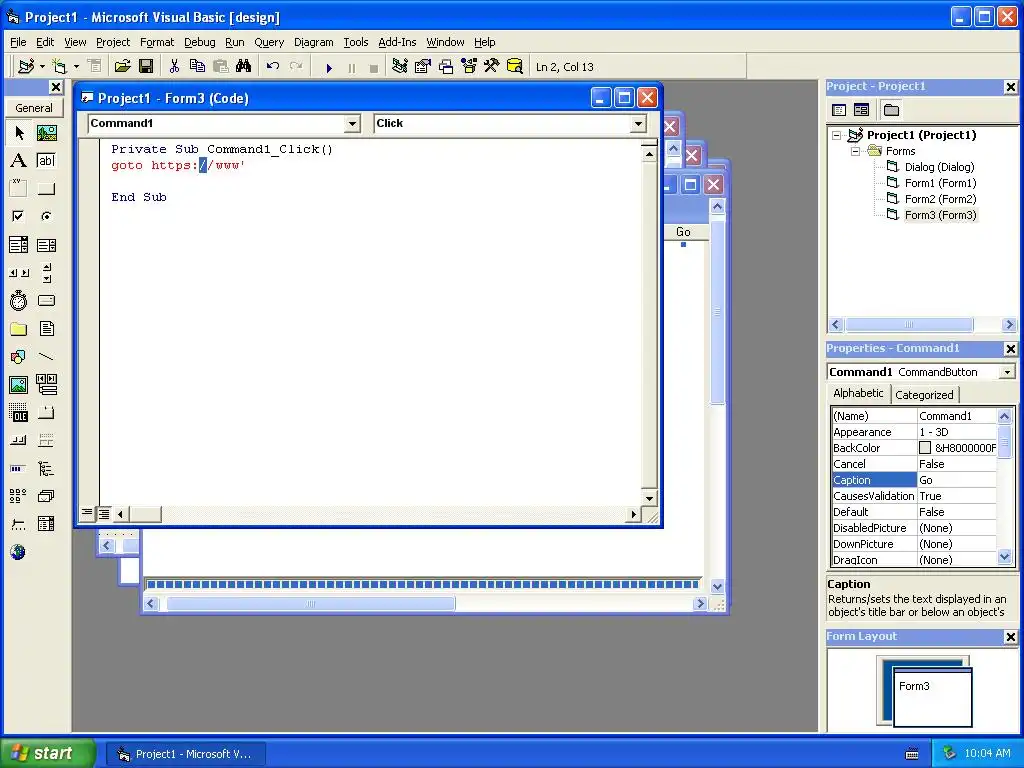Click the Toolbox hammer-and-wrench icon
Viewport: 1024px width, 768px height.
click(x=492, y=67)
